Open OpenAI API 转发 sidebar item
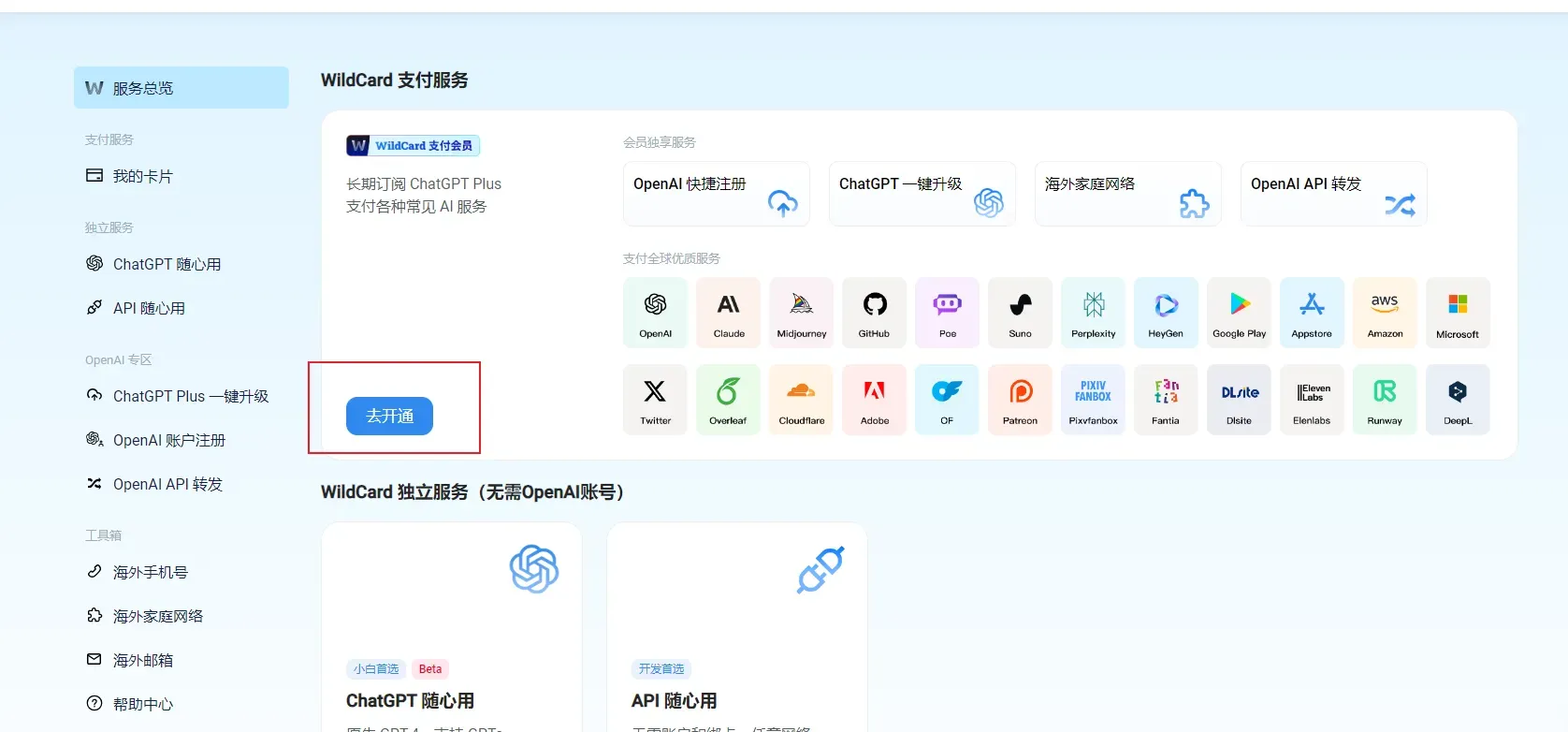This screenshot has width=1568, height=732. coord(181,484)
